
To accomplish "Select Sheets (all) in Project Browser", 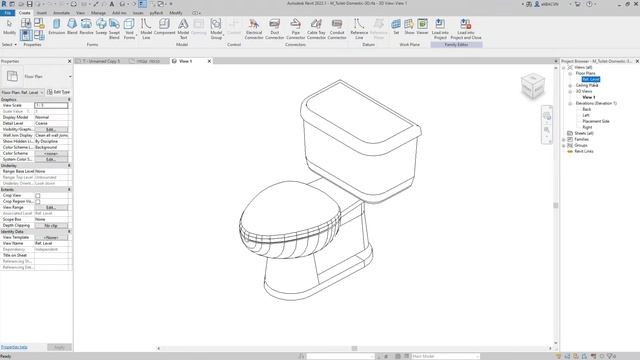I will (584, 133).
